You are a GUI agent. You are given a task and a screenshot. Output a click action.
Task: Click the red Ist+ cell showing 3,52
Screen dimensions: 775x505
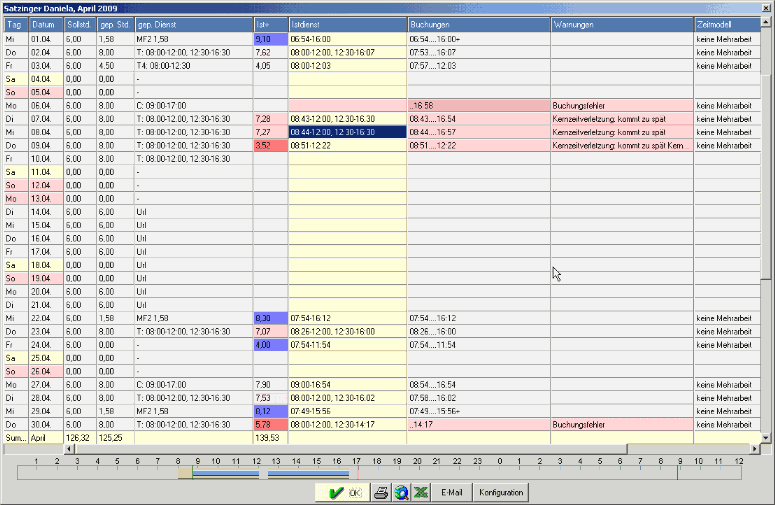pos(270,145)
